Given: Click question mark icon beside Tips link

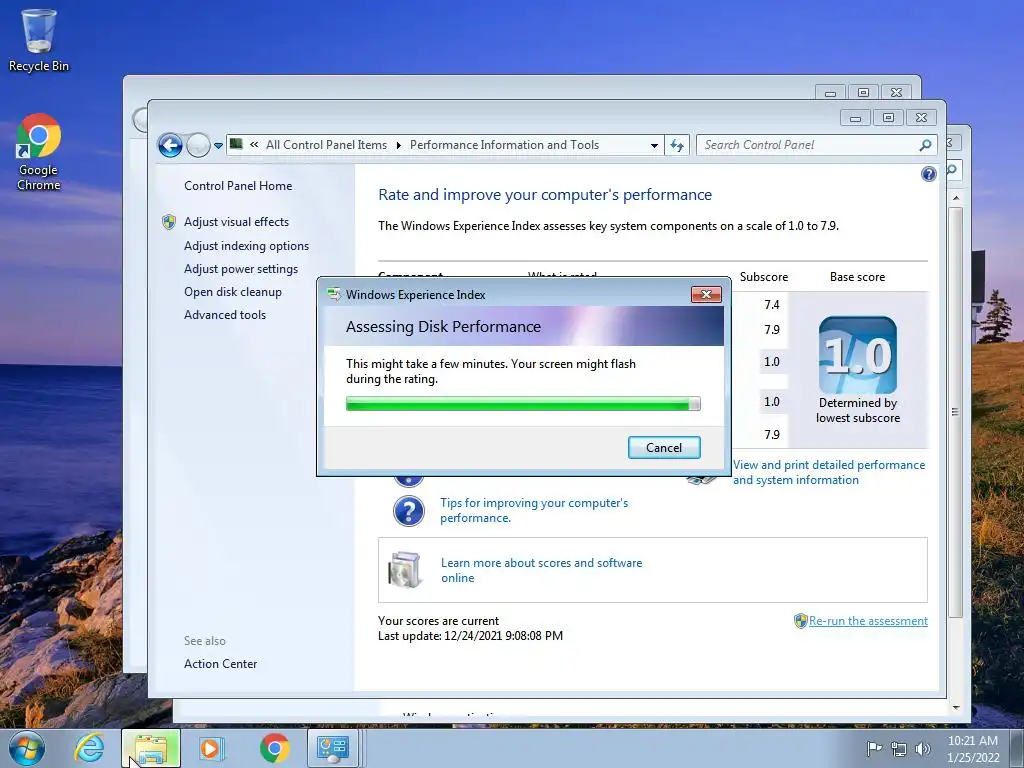Looking at the screenshot, I should 409,511.
